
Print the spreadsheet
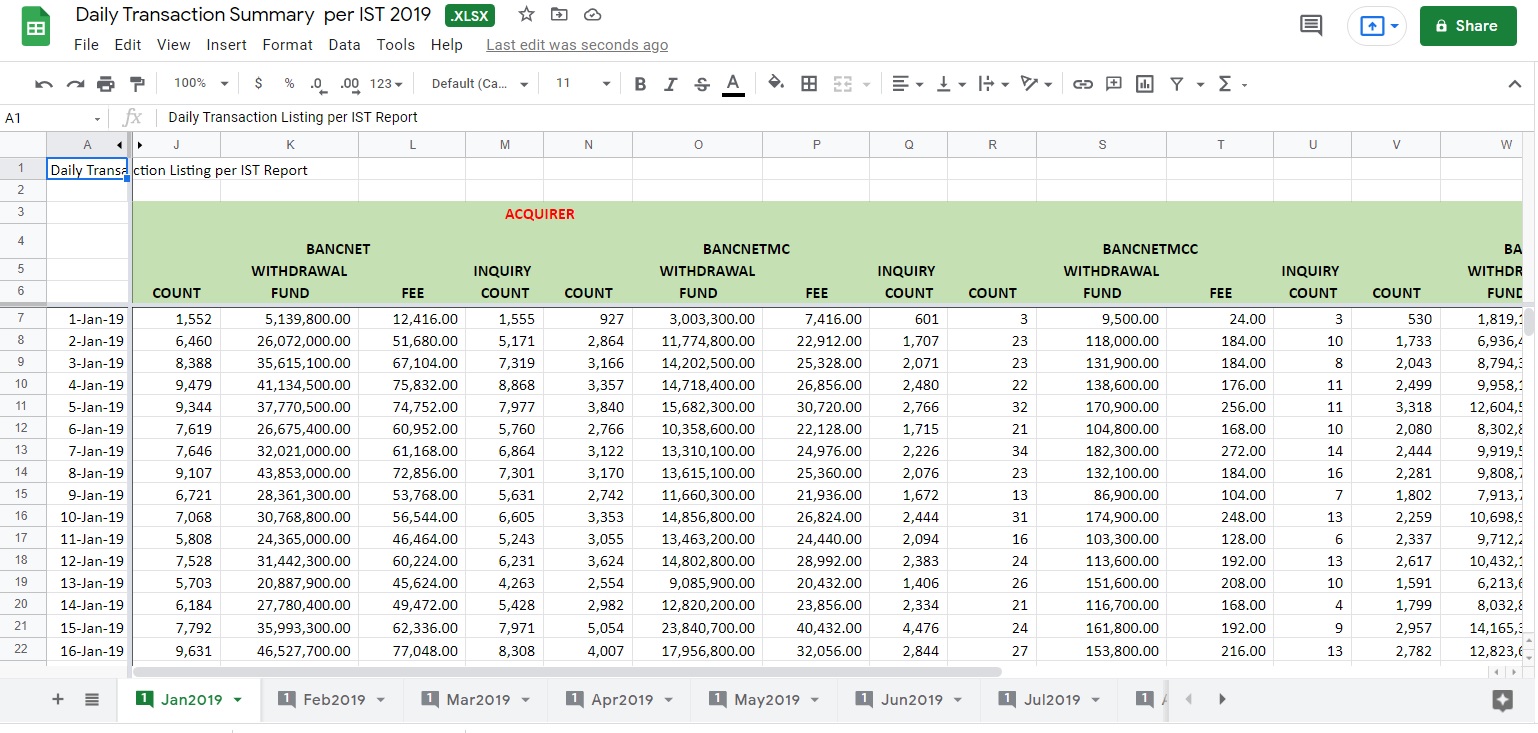tap(106, 84)
